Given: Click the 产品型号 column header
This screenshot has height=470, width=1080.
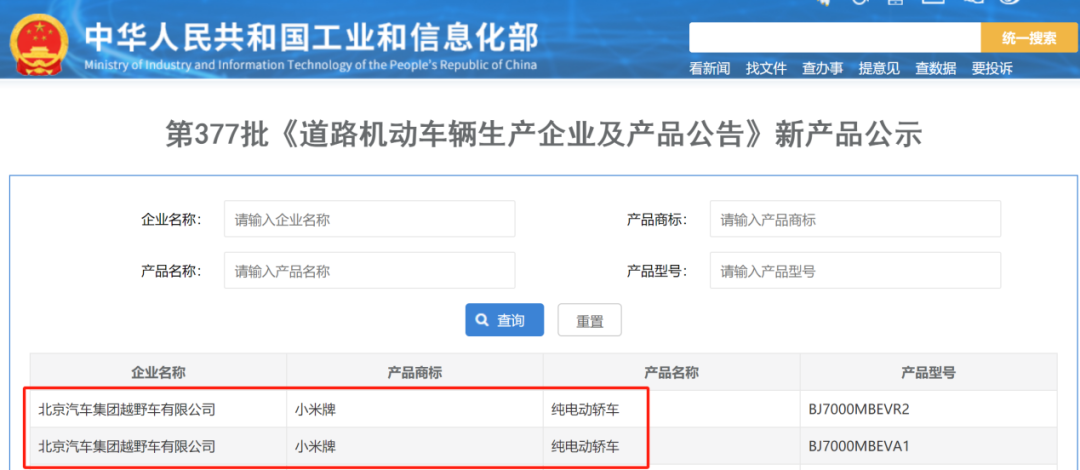Looking at the screenshot, I should [x=928, y=373].
